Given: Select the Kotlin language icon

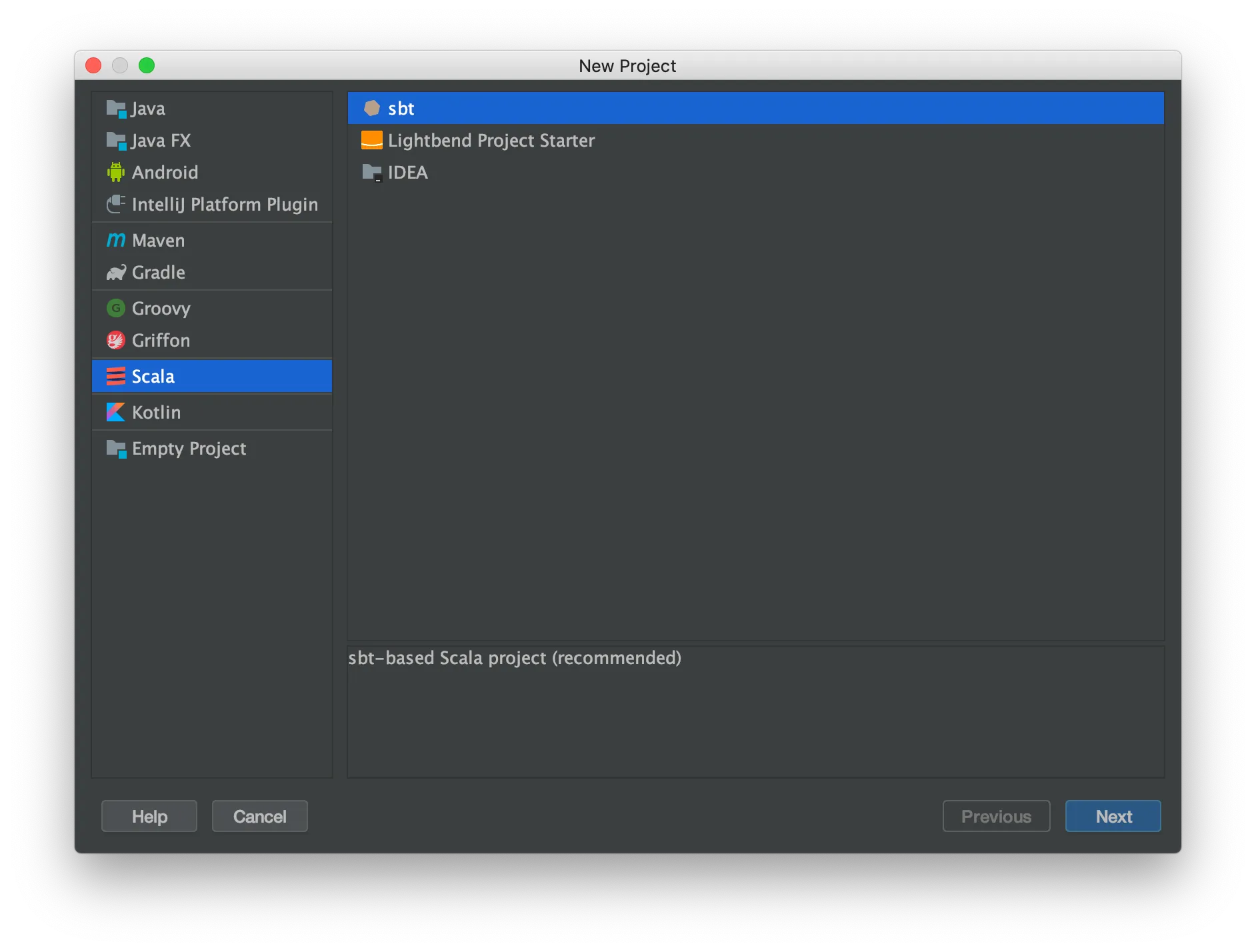Looking at the screenshot, I should pos(115,412).
